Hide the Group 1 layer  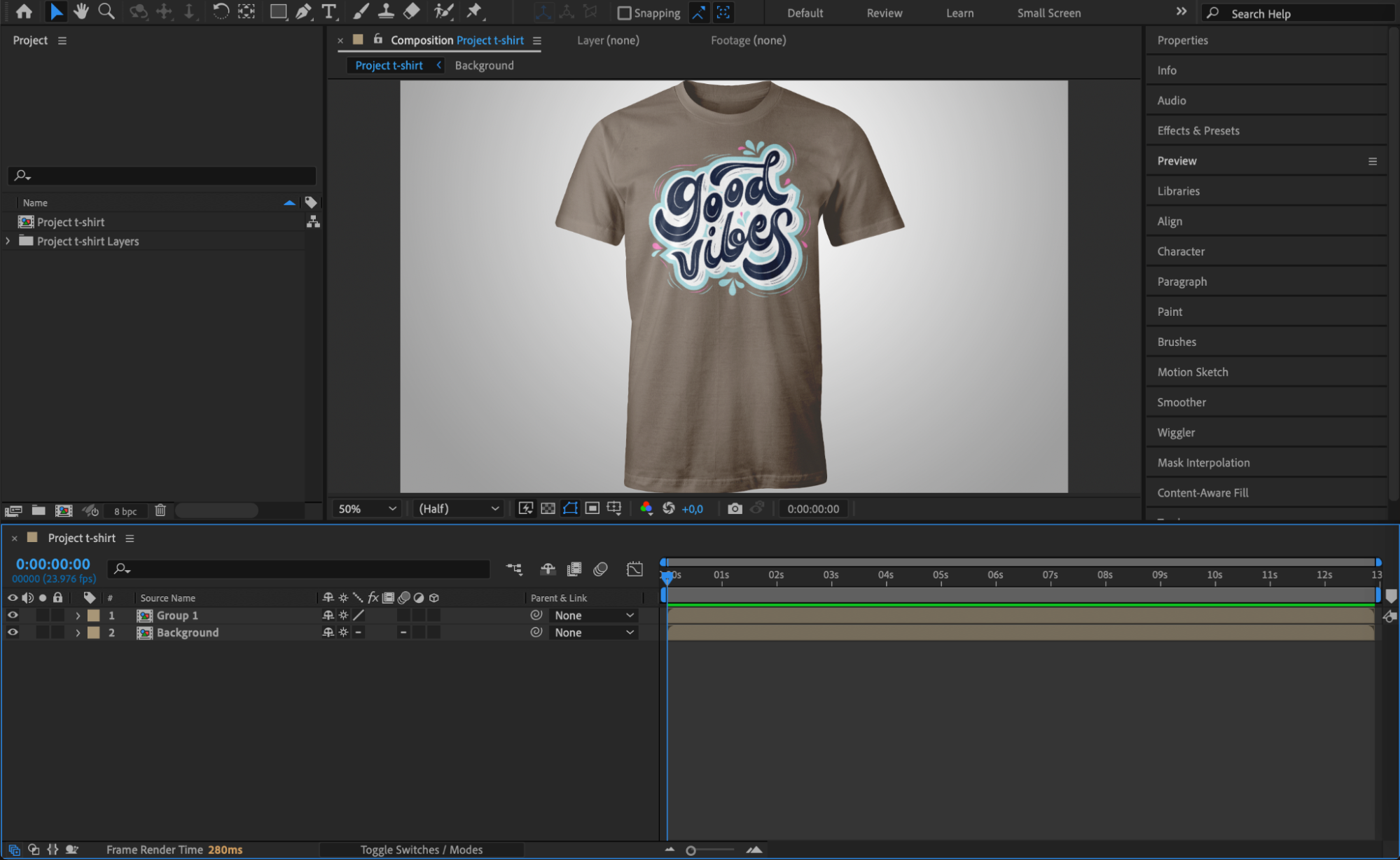pos(13,615)
